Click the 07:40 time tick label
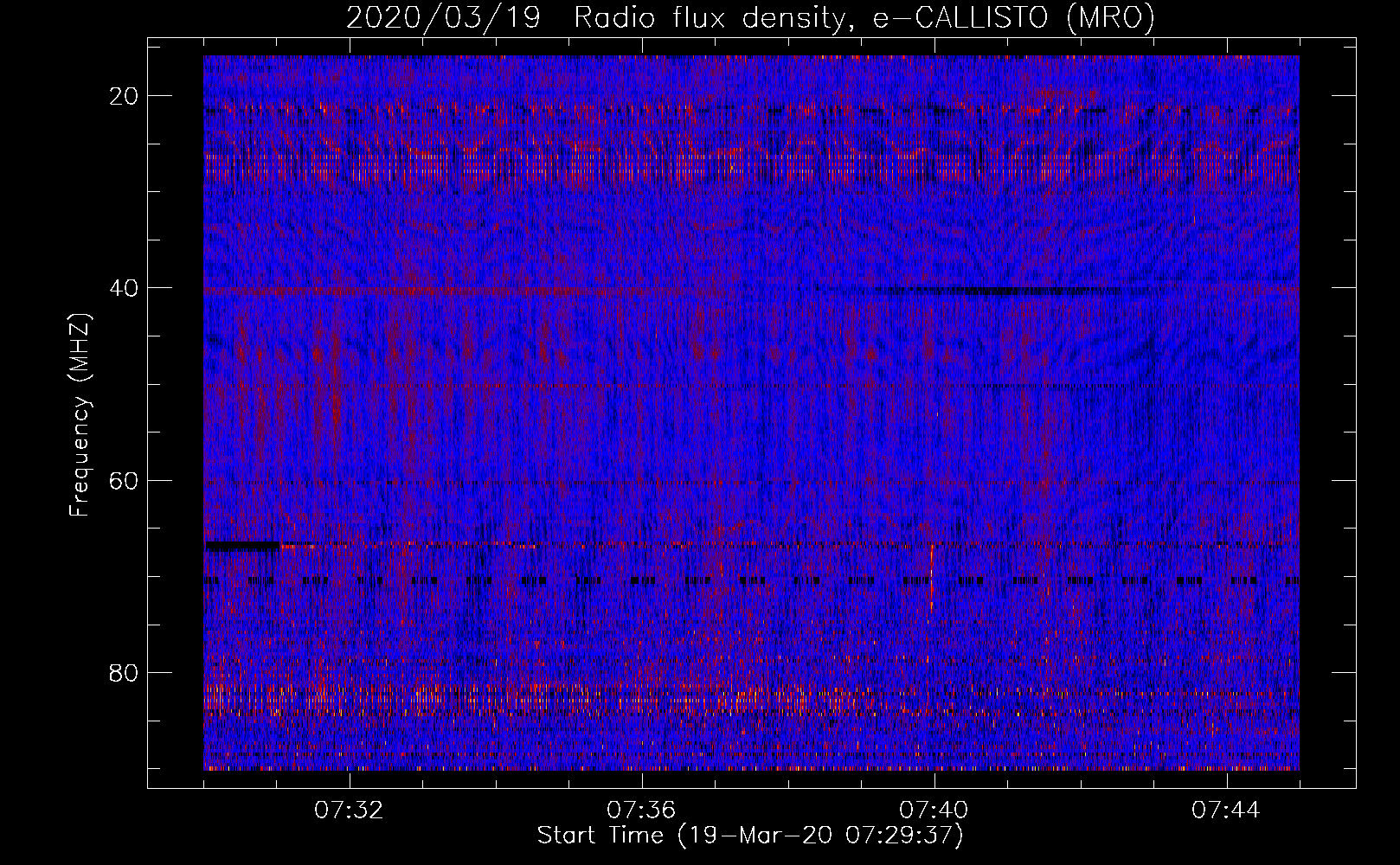 934,811
